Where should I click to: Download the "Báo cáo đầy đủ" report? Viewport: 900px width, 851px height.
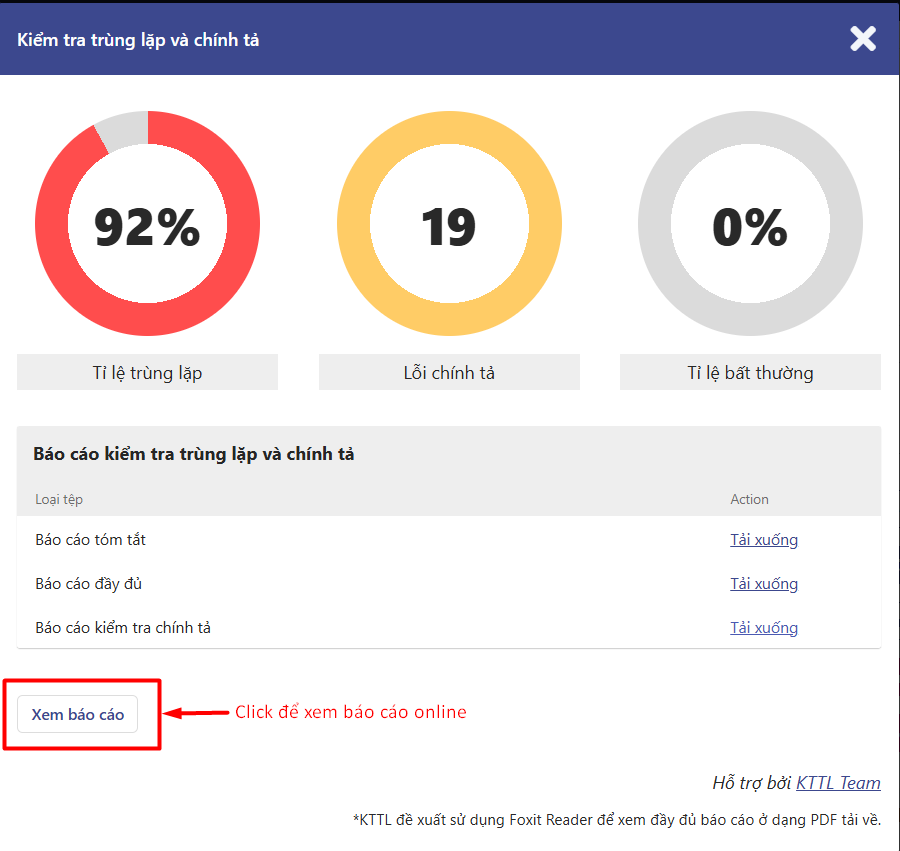point(764,584)
